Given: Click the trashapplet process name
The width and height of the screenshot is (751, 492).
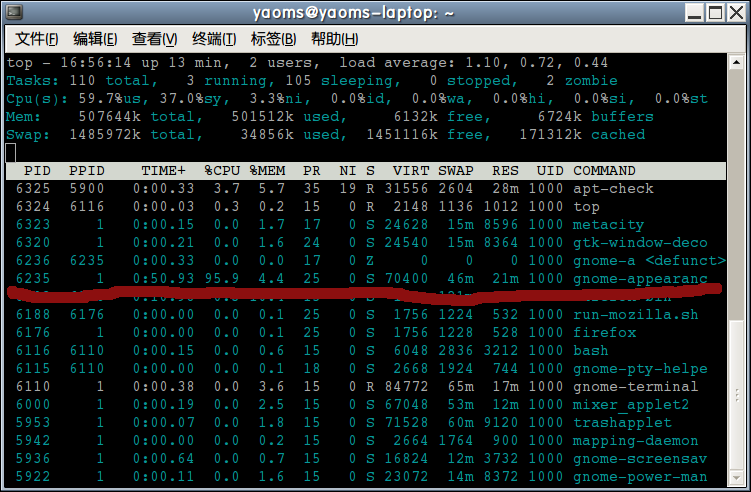Looking at the screenshot, I should pyautogui.click(x=622, y=423).
